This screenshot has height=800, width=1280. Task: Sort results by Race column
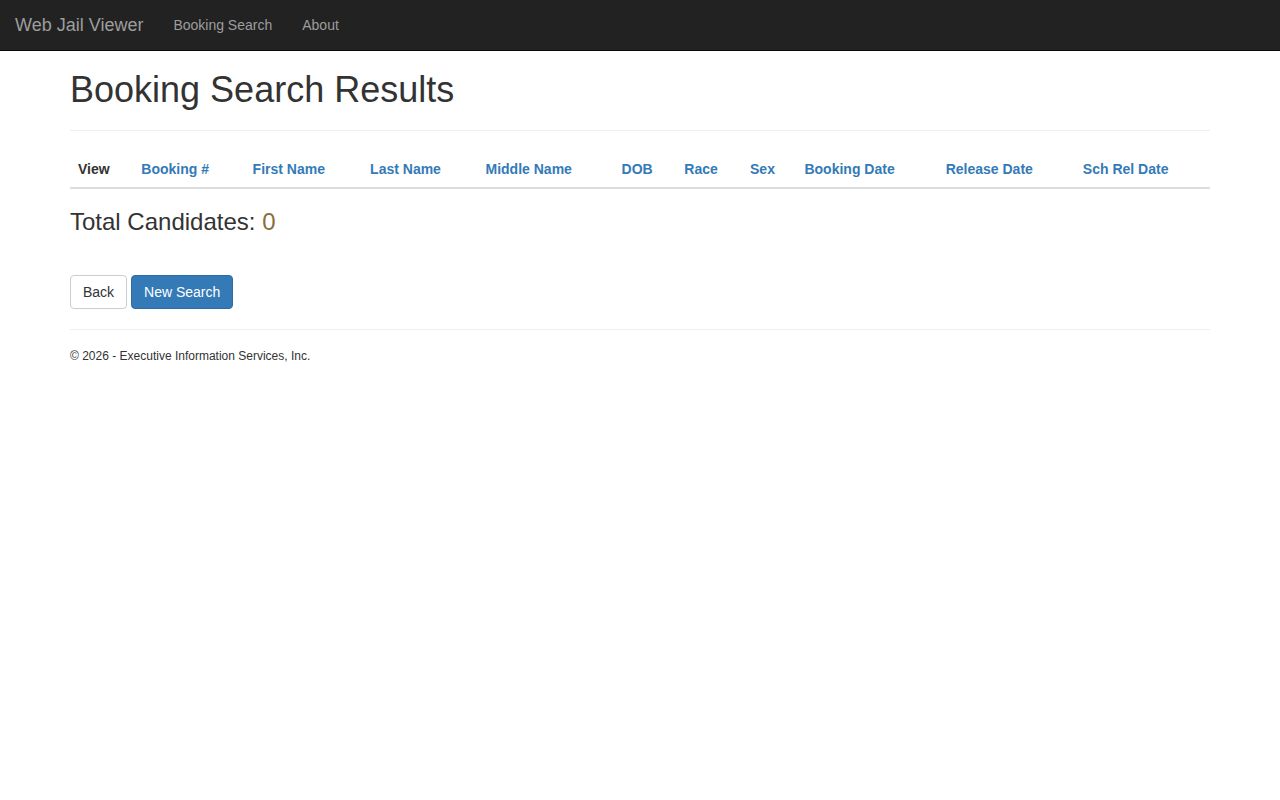click(x=701, y=169)
